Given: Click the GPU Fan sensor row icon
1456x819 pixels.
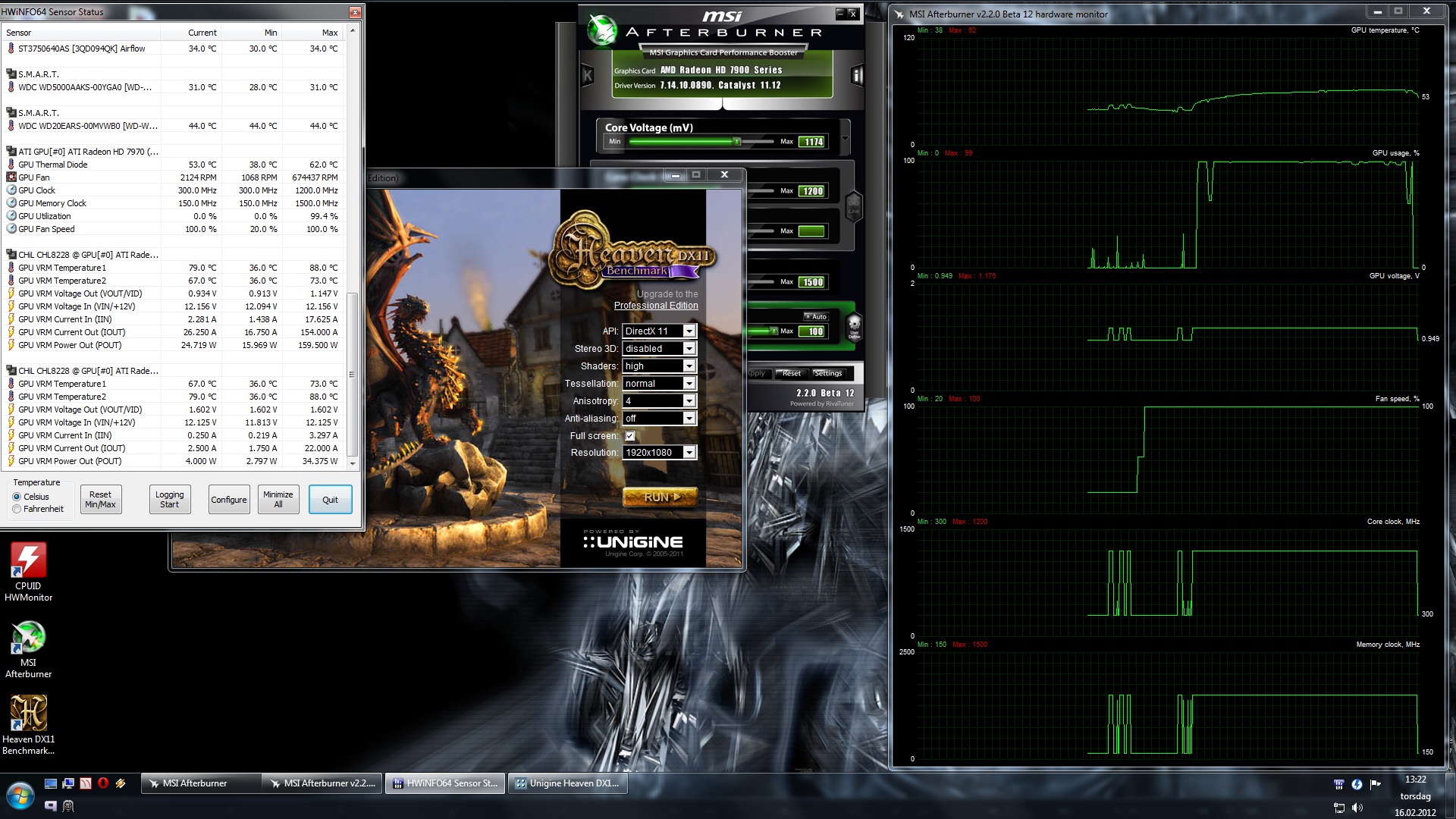Looking at the screenshot, I should coord(11,177).
